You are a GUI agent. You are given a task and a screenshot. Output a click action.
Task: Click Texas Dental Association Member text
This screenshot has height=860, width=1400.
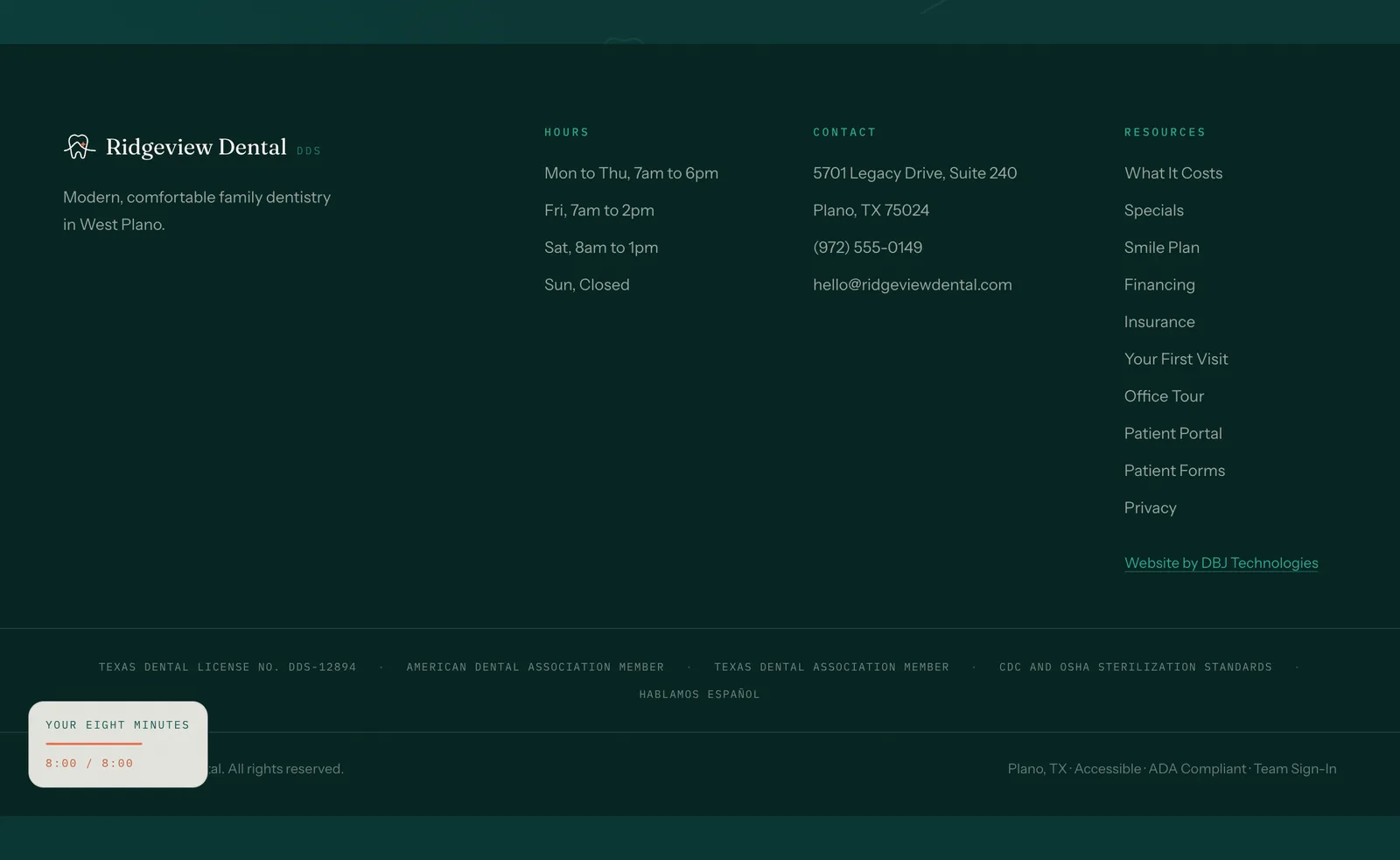point(831,667)
